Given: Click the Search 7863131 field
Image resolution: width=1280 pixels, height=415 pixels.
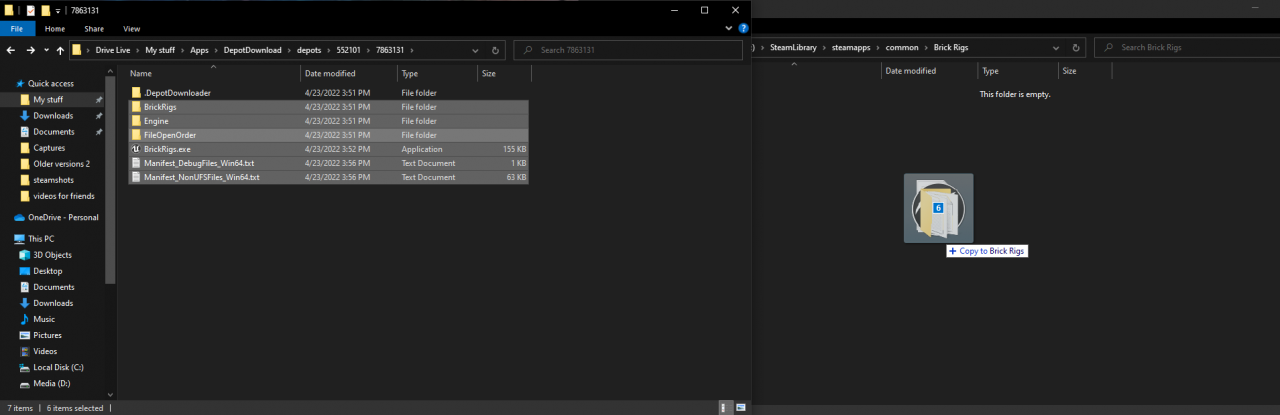Looking at the screenshot, I should coord(630,50).
